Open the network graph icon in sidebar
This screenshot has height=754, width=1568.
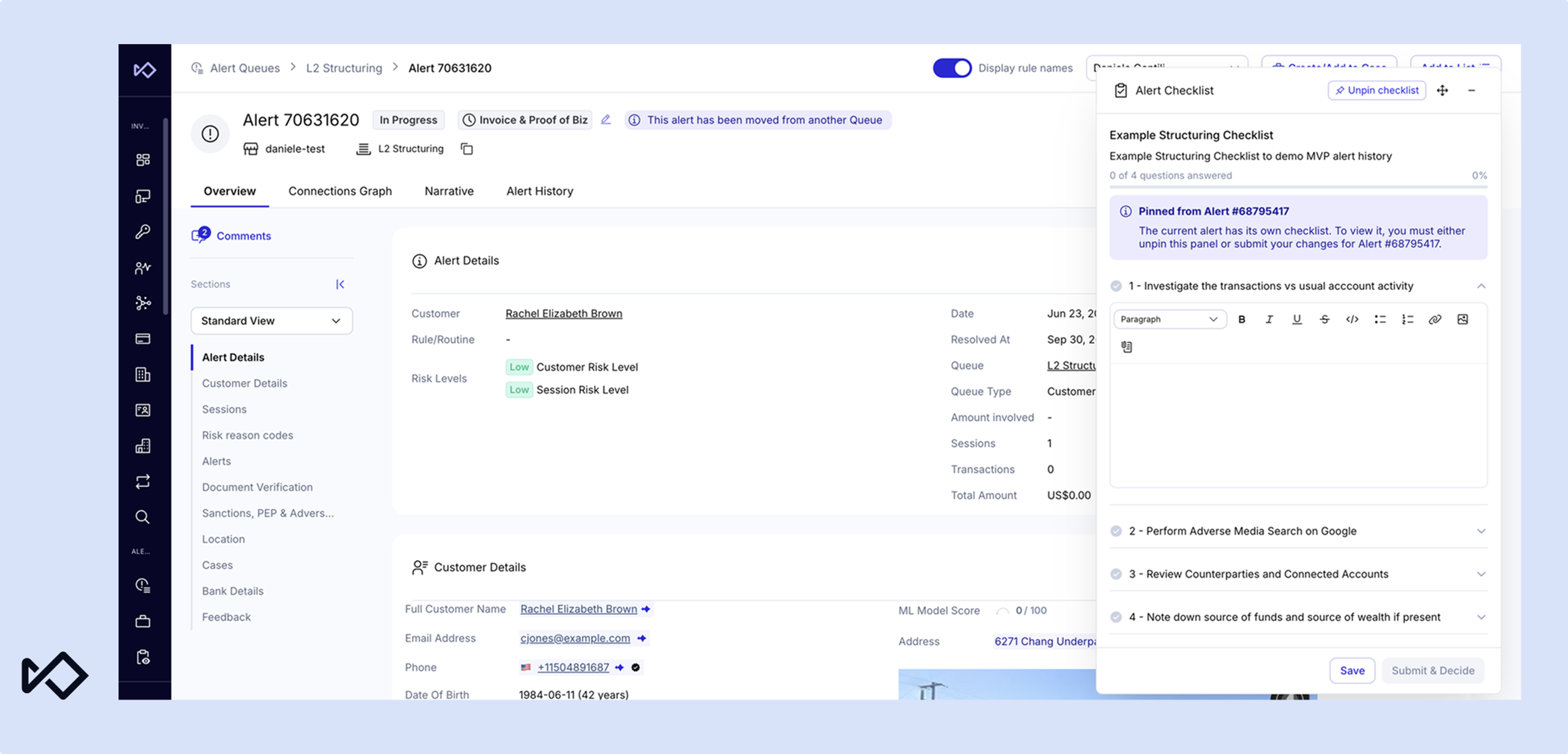(143, 302)
